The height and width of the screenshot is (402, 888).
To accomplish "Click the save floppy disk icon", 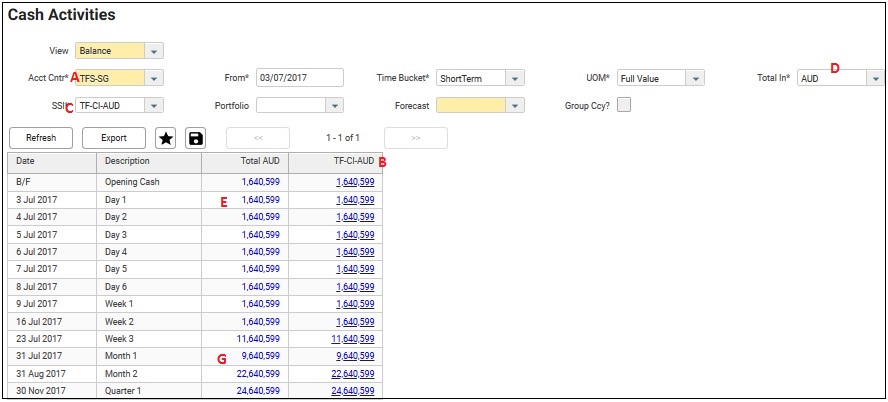I will pos(196,138).
